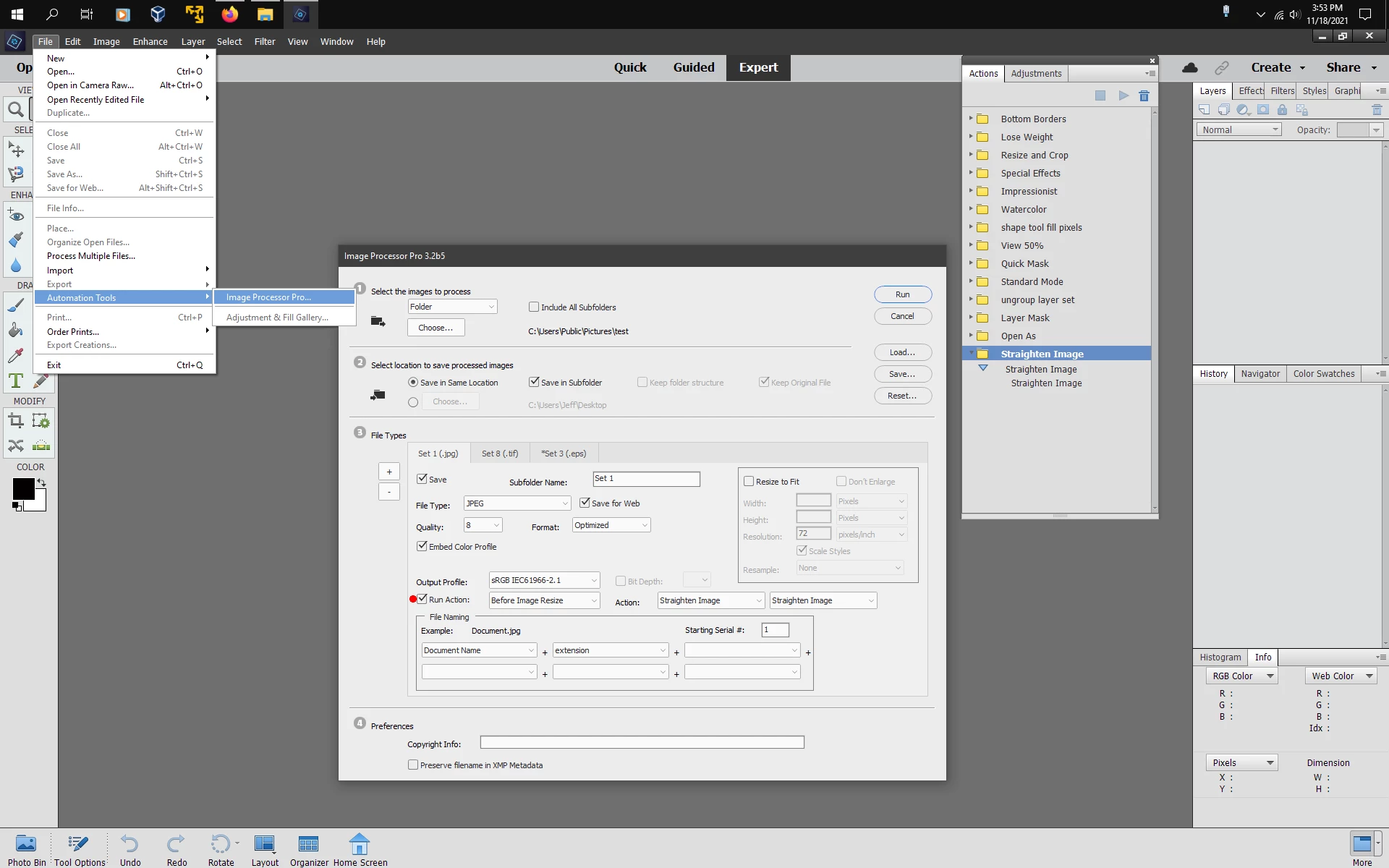Toggle the Resize to Fit checkbox

point(749,482)
